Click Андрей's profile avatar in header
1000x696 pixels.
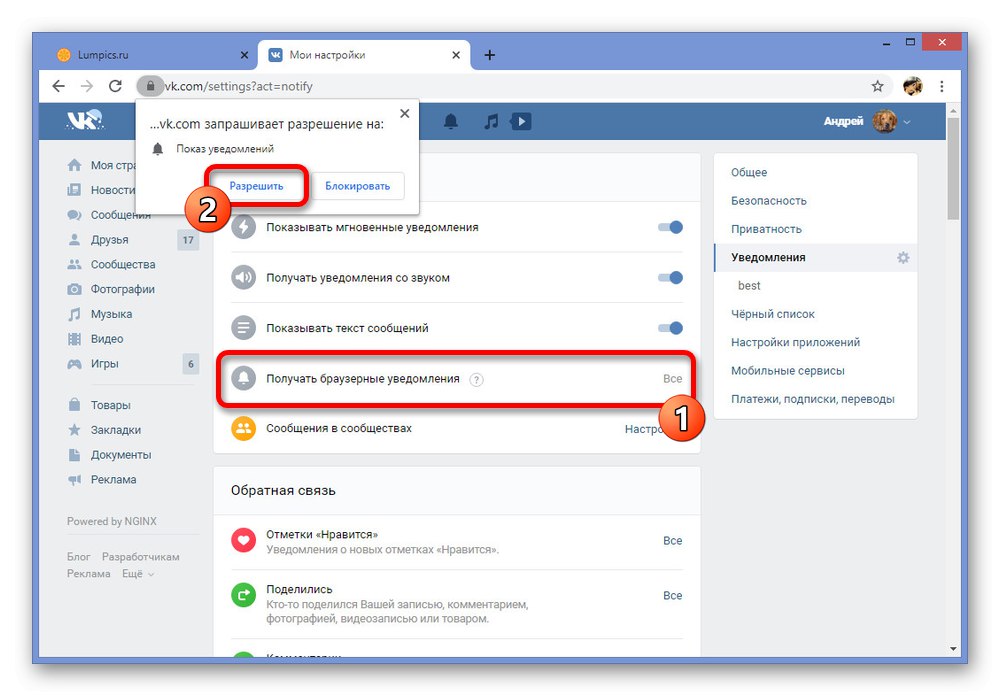click(884, 121)
